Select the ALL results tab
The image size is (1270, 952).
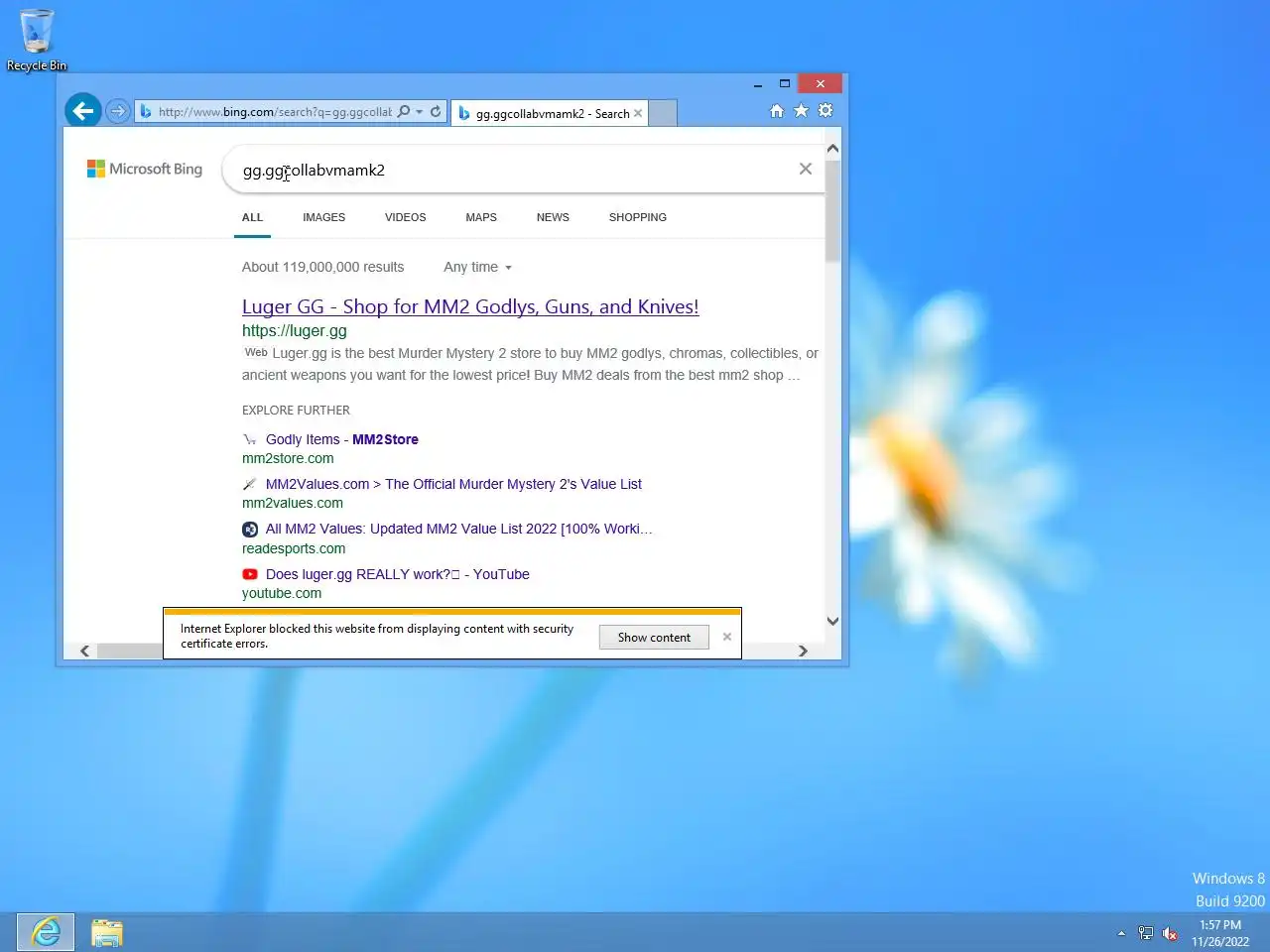tap(253, 217)
